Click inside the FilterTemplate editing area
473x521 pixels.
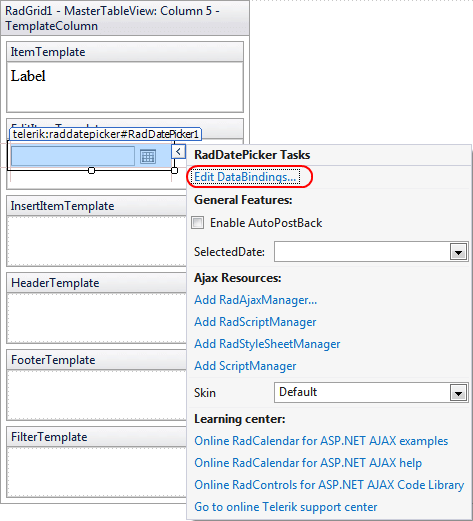tap(97, 472)
